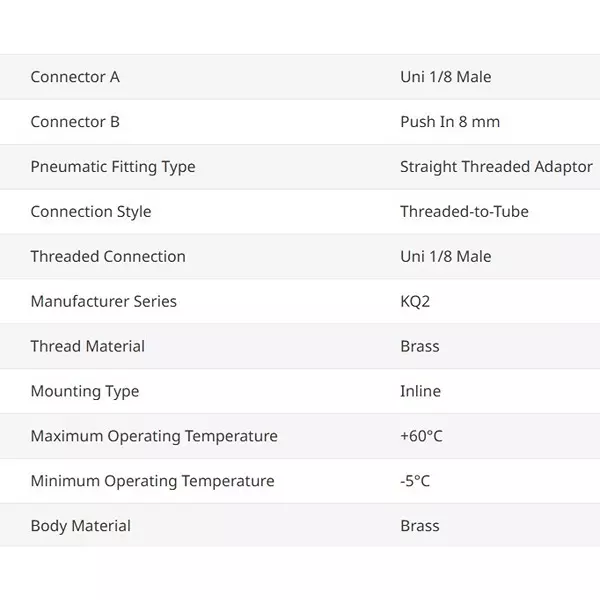Viewport: 600px width, 600px height.
Task: Select the "KQ2" series value
Action: coord(414,302)
